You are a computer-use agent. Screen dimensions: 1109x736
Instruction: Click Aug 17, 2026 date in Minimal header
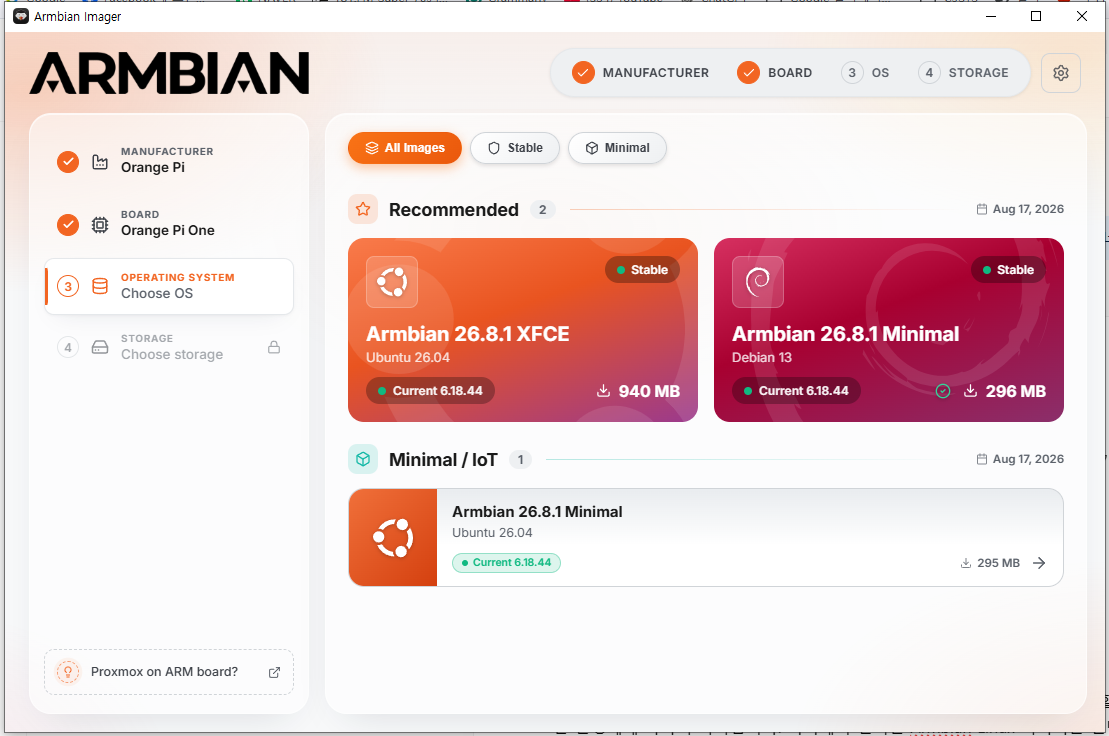[x=1020, y=460]
